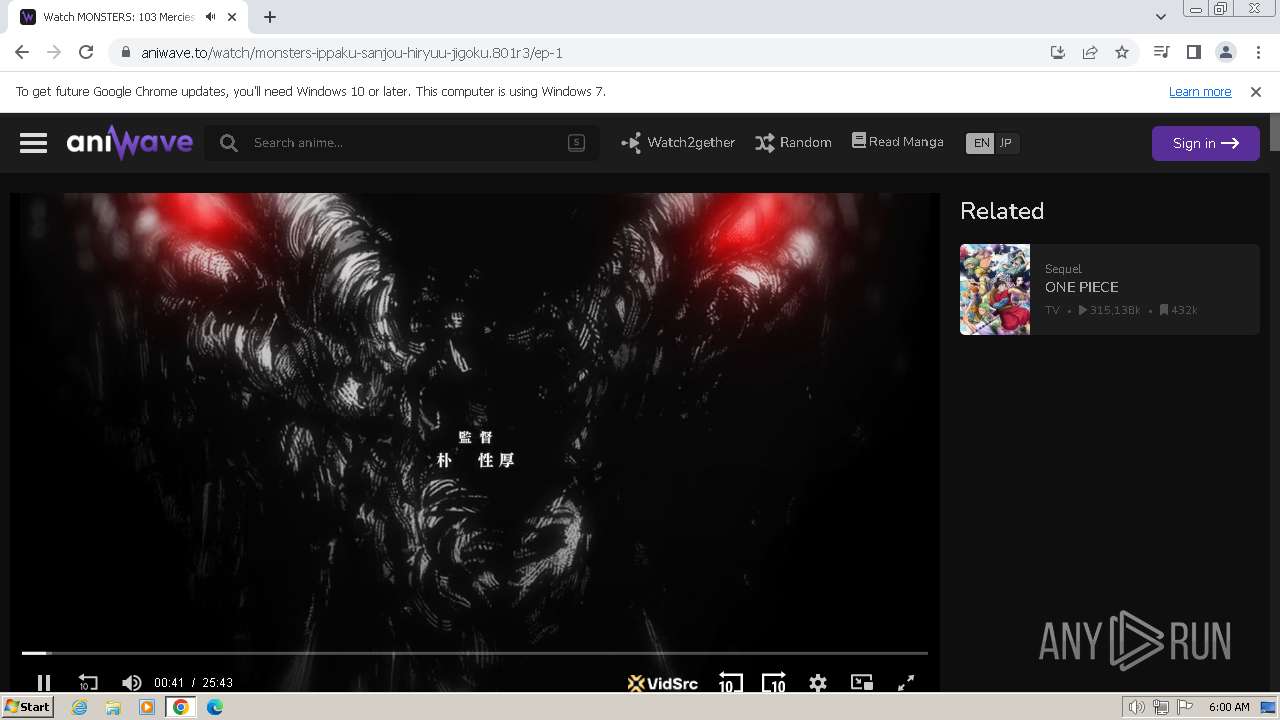This screenshot has height=720, width=1280.
Task: Open the Windows Start menu
Action: (27, 707)
